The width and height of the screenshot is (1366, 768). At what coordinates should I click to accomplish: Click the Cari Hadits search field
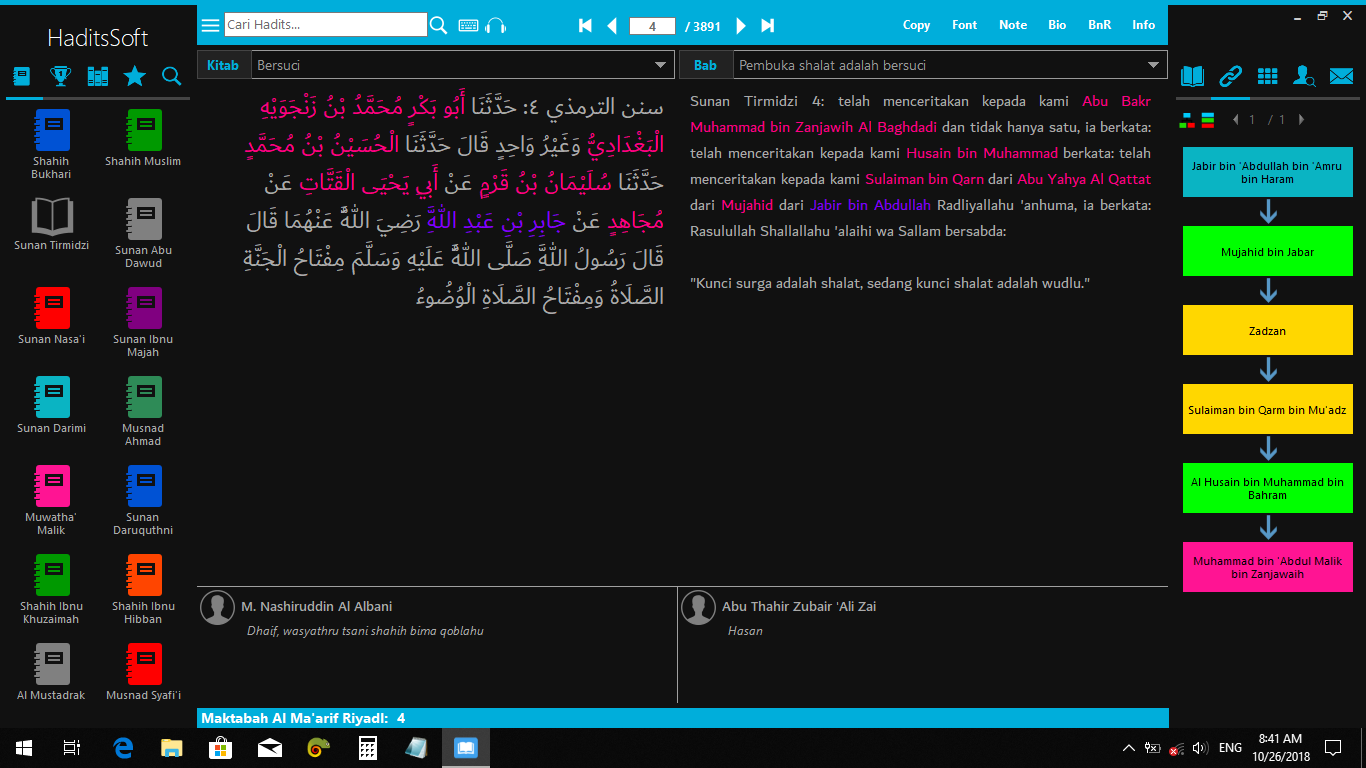326,25
